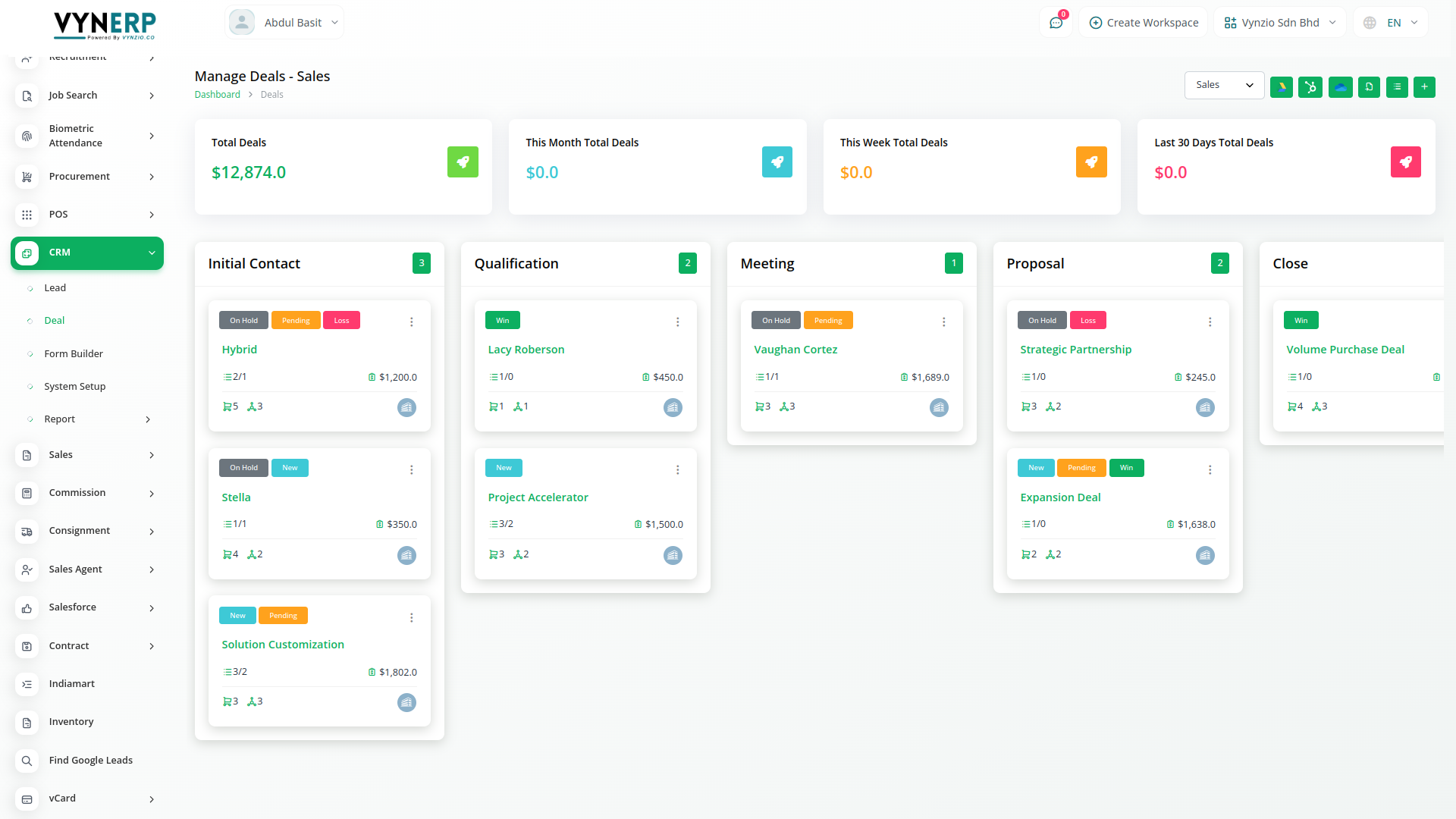The height and width of the screenshot is (819, 1456).
Task: Click the Create Workspace button
Action: [1144, 23]
